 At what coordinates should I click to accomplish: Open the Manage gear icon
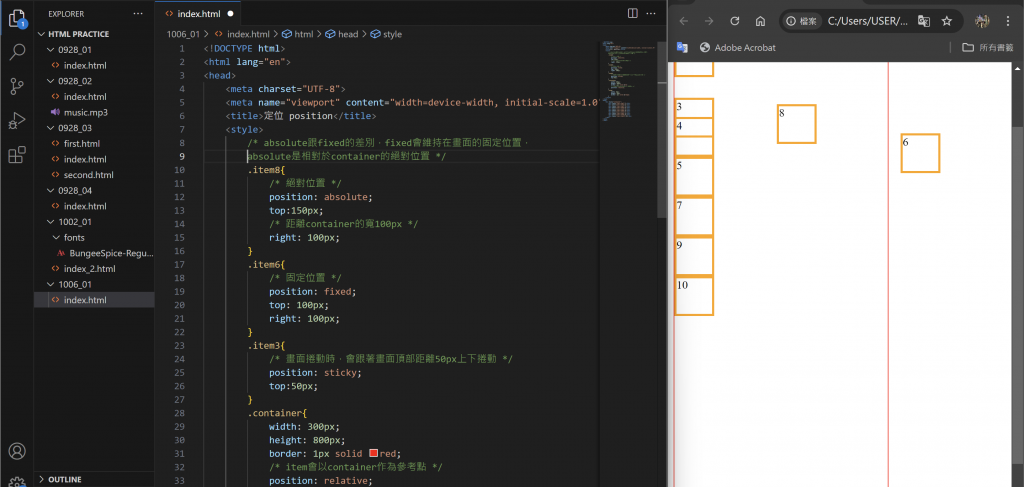click(17, 482)
